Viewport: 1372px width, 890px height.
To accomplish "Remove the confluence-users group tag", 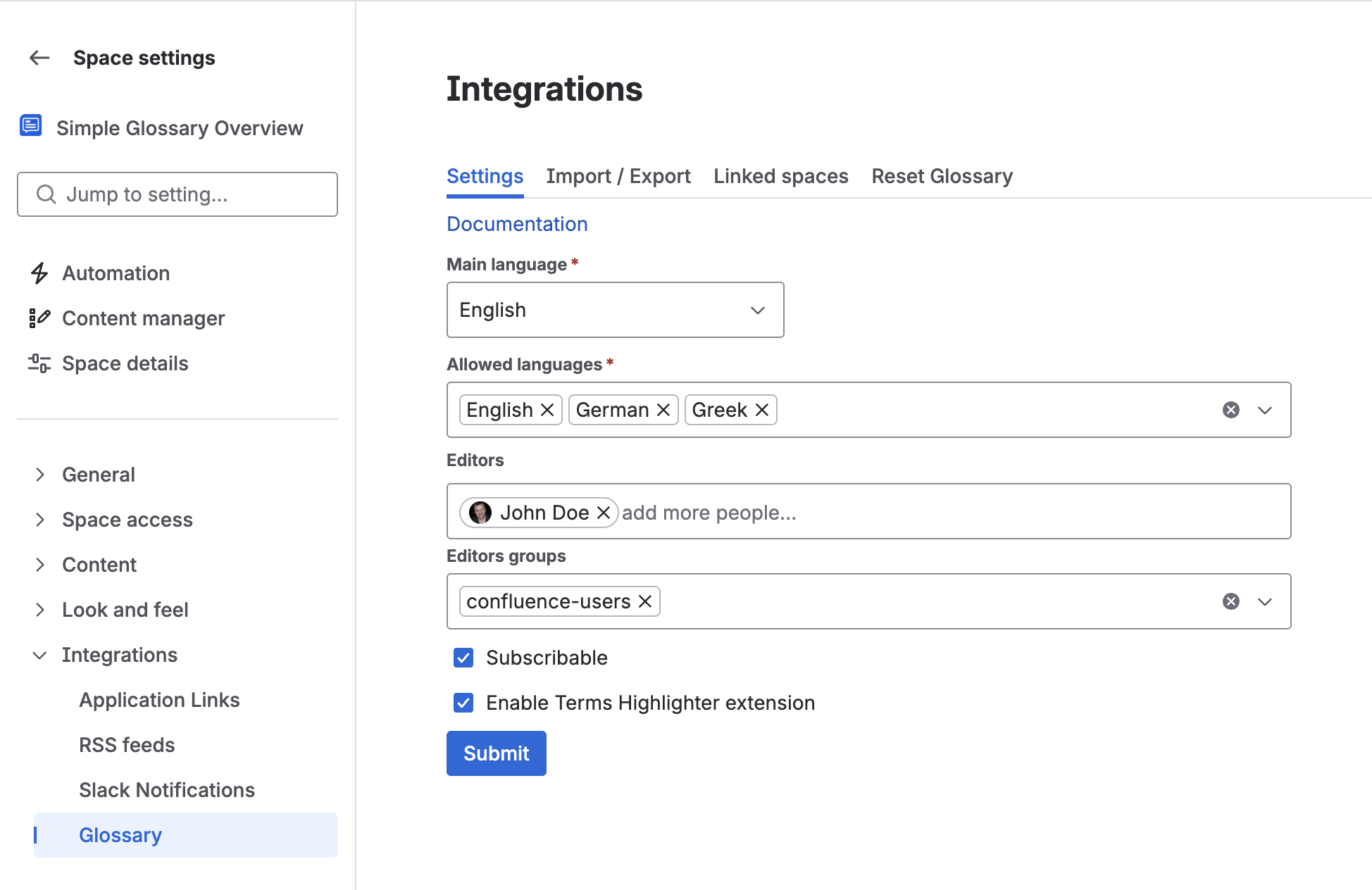I will coord(645,601).
